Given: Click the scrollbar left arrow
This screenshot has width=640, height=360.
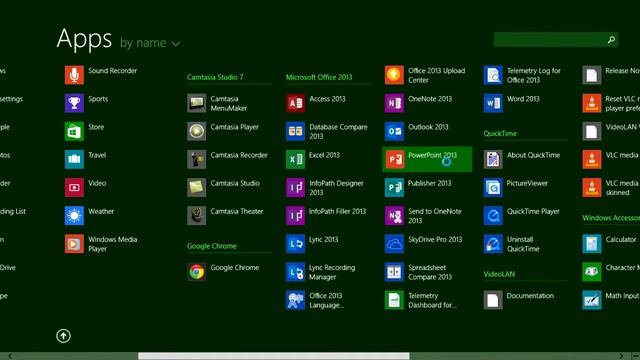Looking at the screenshot, I should point(10,356).
